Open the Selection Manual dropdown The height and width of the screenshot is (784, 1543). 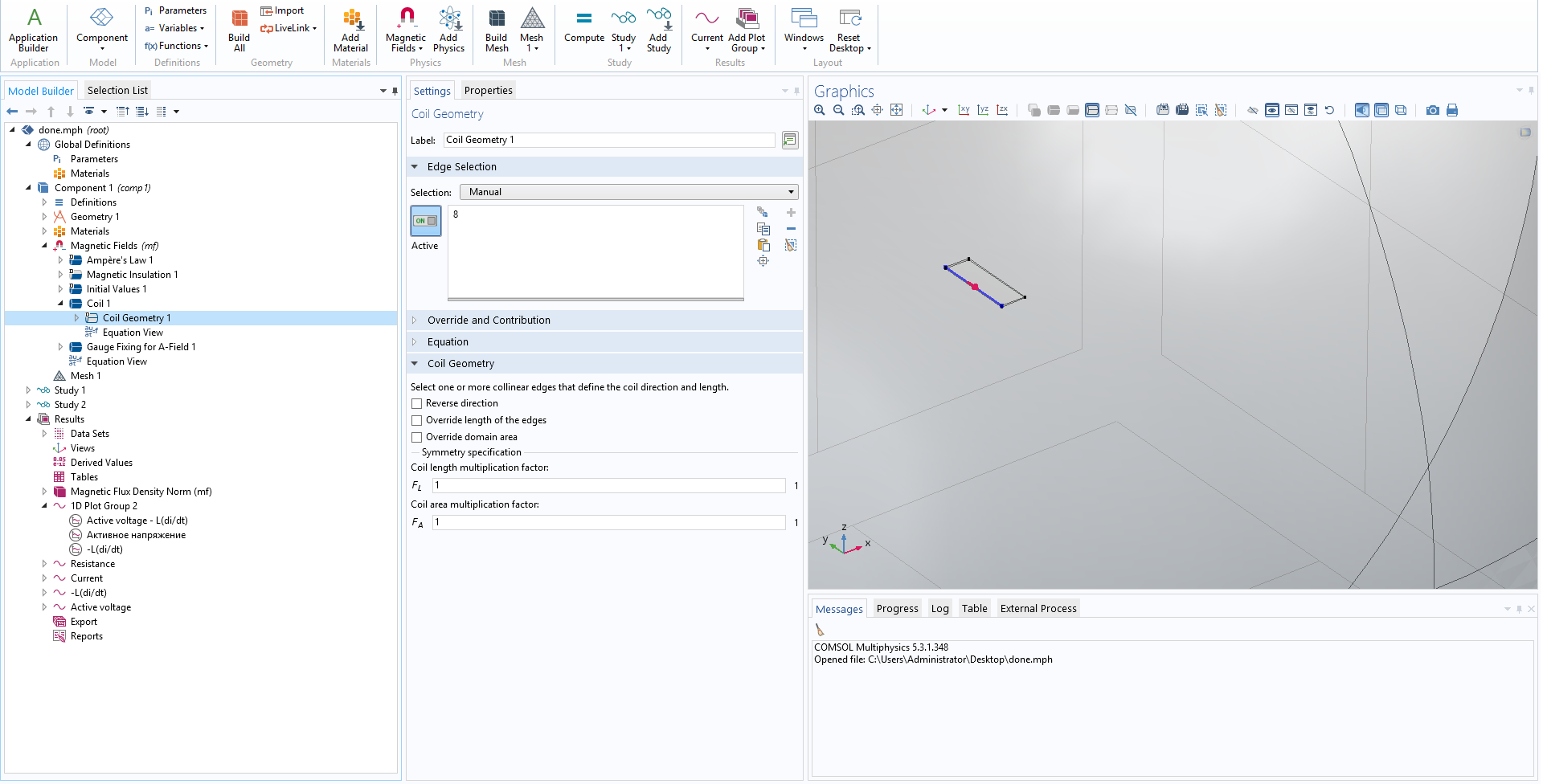(628, 192)
